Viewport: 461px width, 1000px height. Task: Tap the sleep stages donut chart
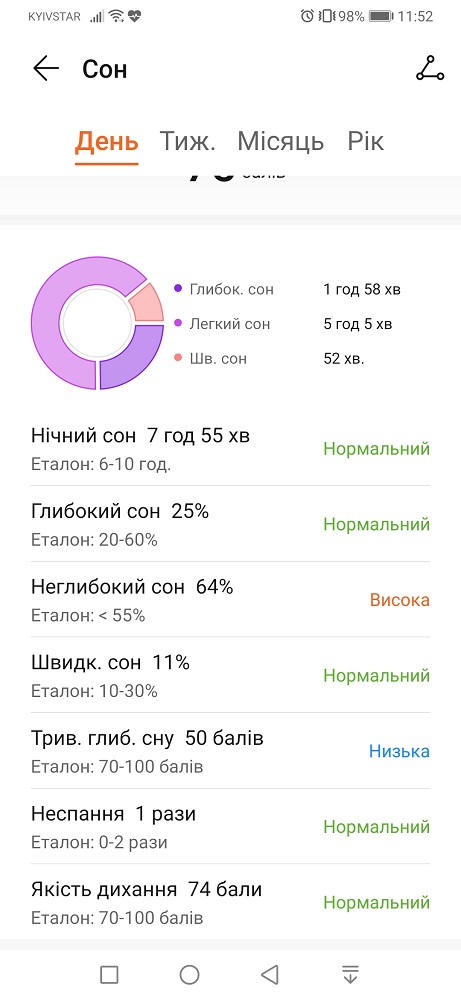click(x=97, y=323)
